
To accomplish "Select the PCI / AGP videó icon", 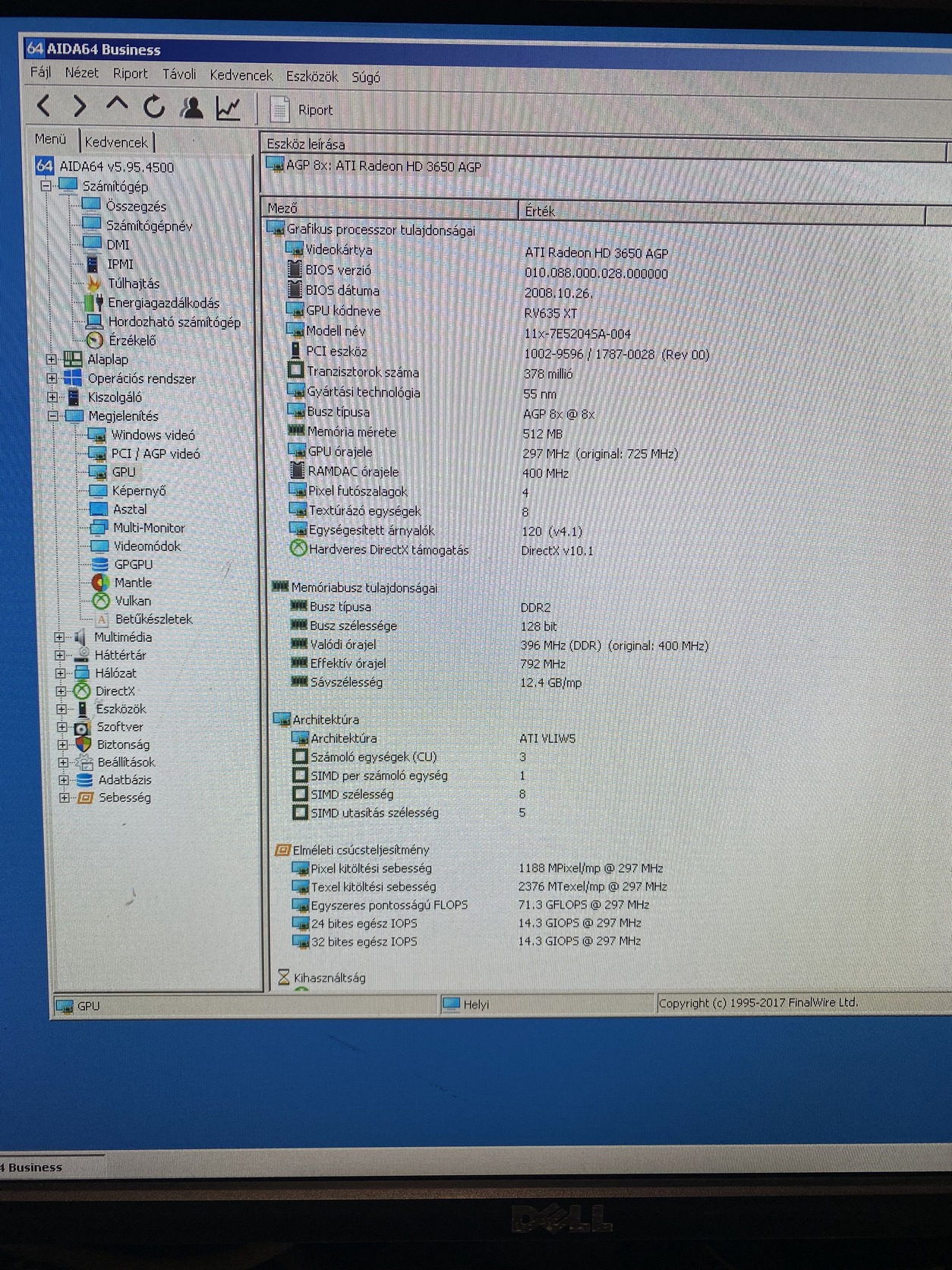I will pyautogui.click(x=98, y=453).
